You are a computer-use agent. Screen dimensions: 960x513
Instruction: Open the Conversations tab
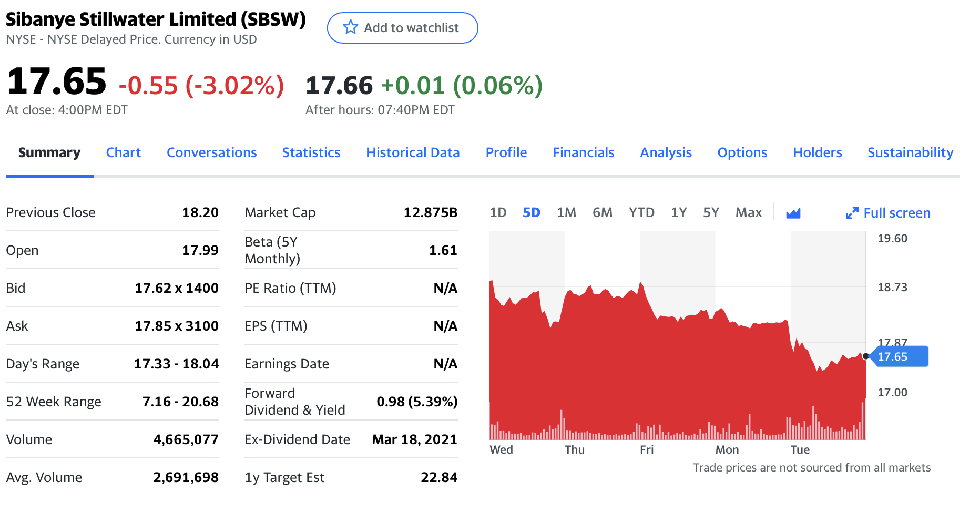(x=212, y=152)
